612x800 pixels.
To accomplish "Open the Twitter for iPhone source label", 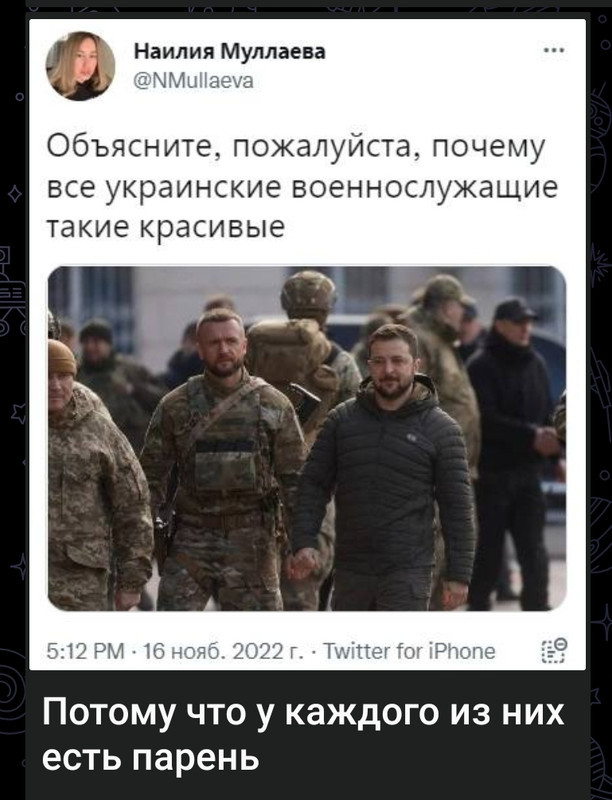I will pos(409,651).
